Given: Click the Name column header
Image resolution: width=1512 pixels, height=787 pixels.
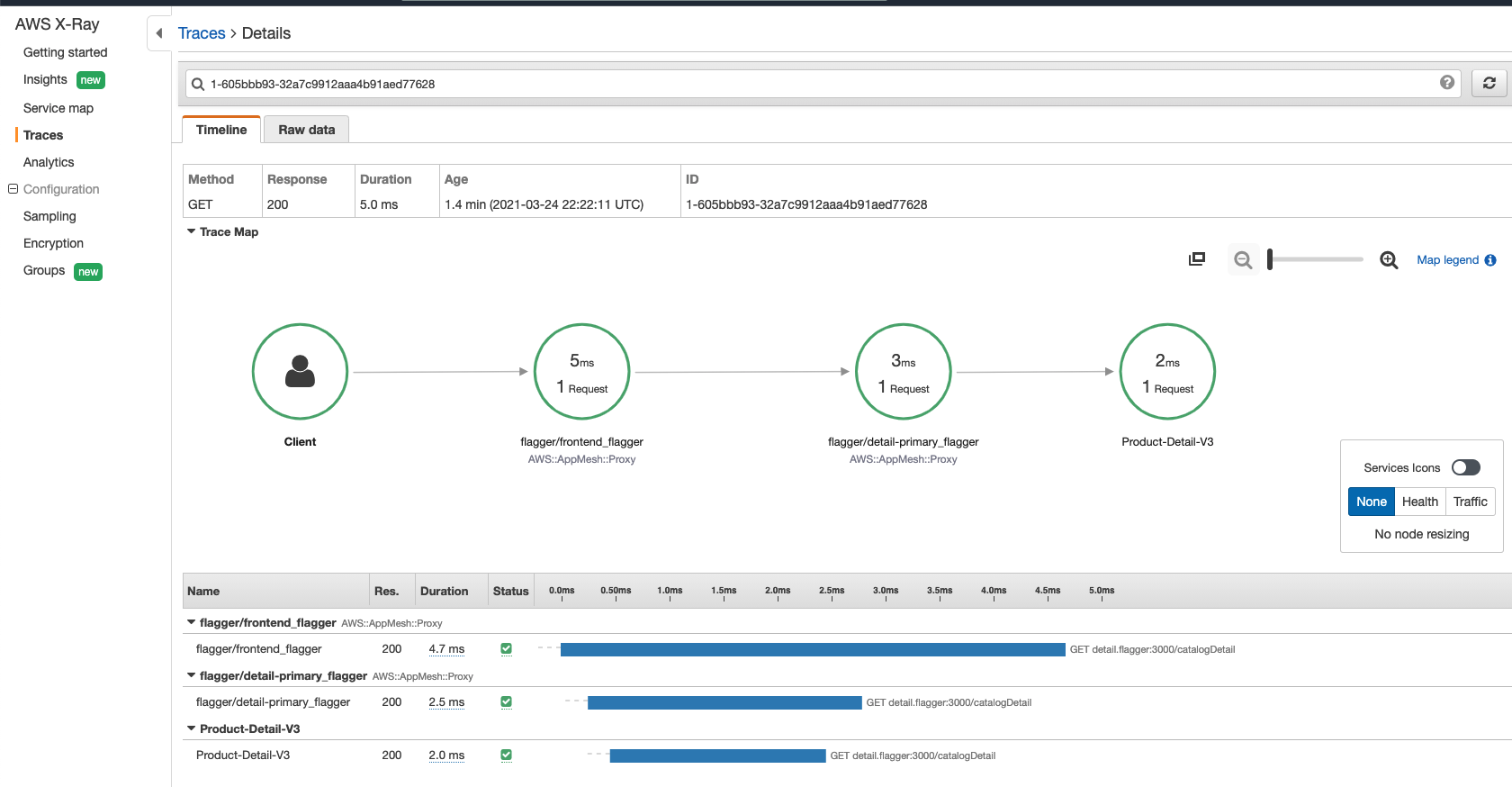Looking at the screenshot, I should pyautogui.click(x=203, y=591).
